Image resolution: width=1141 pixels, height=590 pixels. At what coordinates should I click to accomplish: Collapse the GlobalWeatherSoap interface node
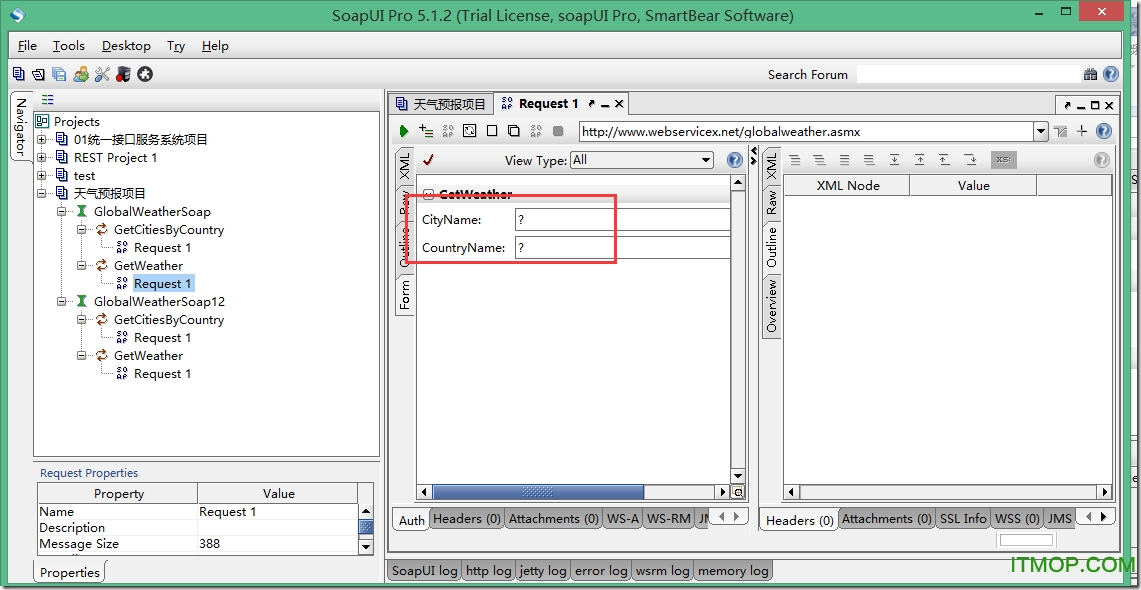[62, 211]
